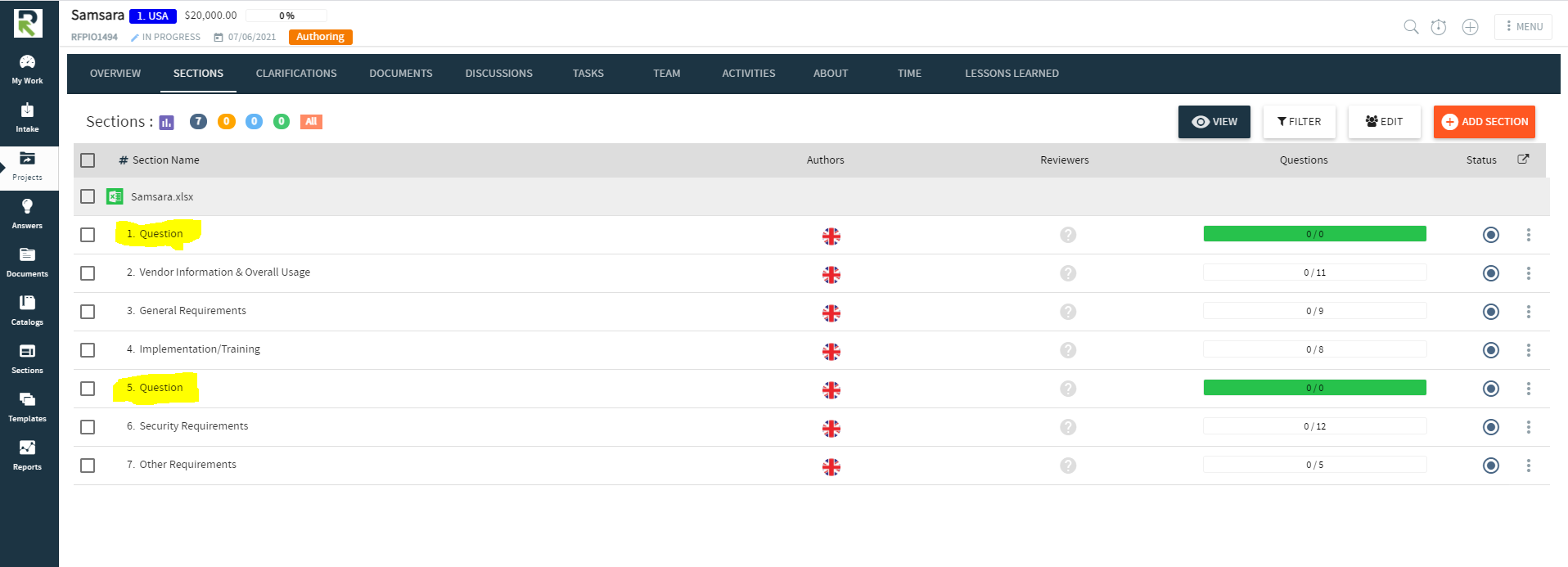The height and width of the screenshot is (567, 1568).
Task: Click the author flag for 1. Question
Action: (831, 236)
